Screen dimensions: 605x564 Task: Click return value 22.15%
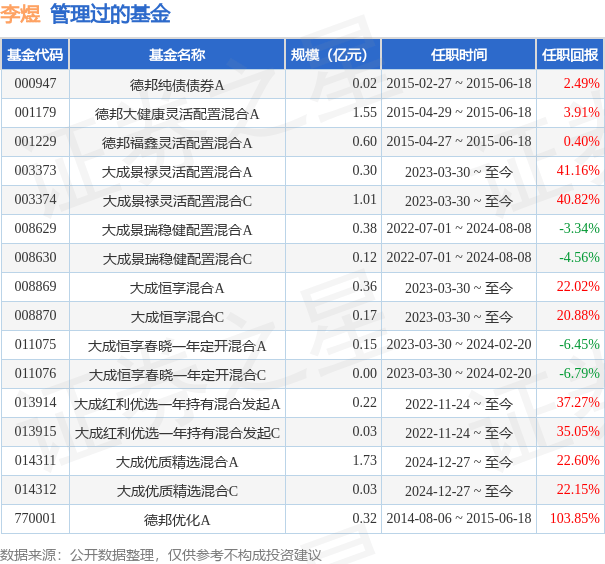[578, 489]
